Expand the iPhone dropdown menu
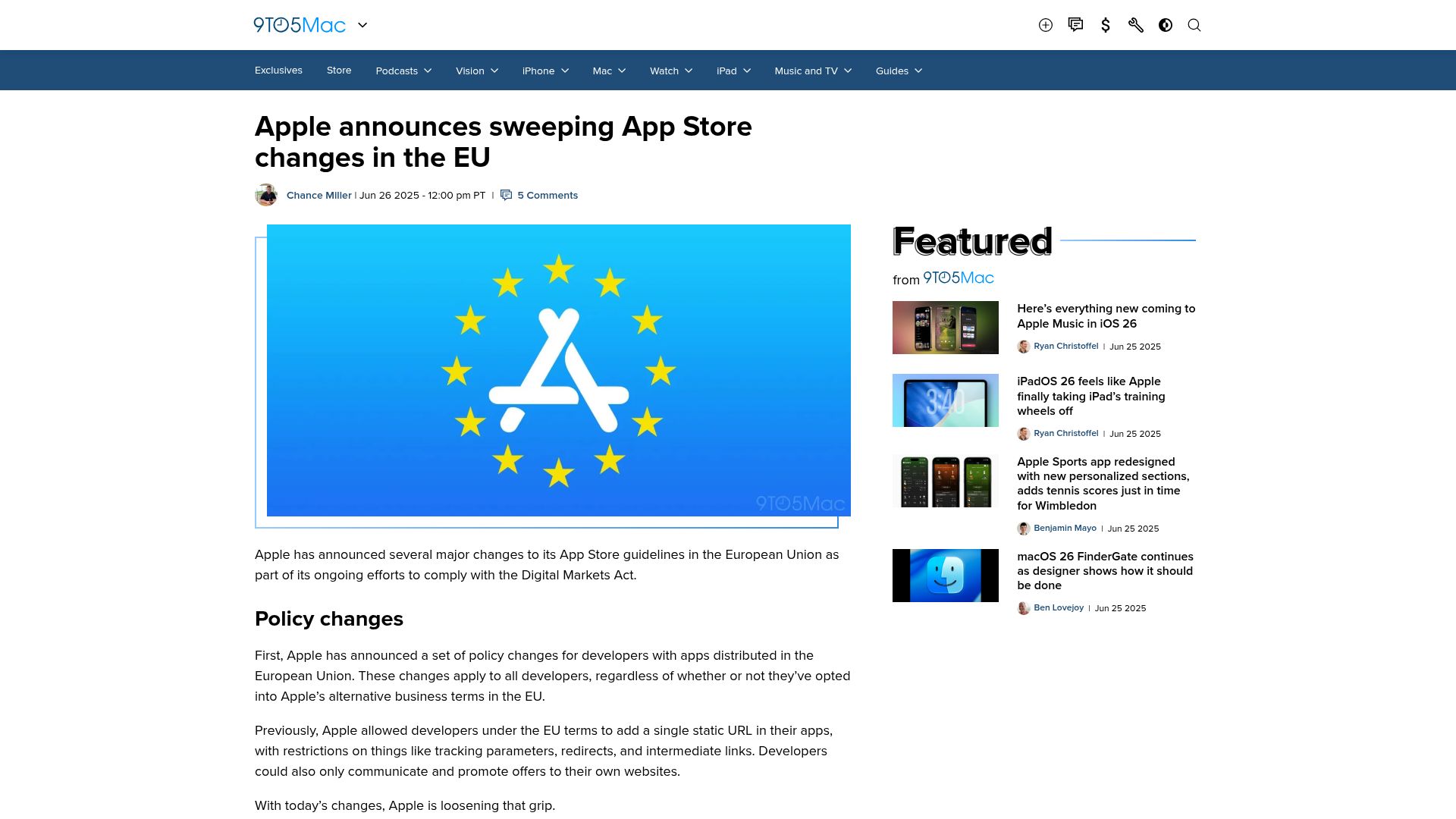 point(545,71)
